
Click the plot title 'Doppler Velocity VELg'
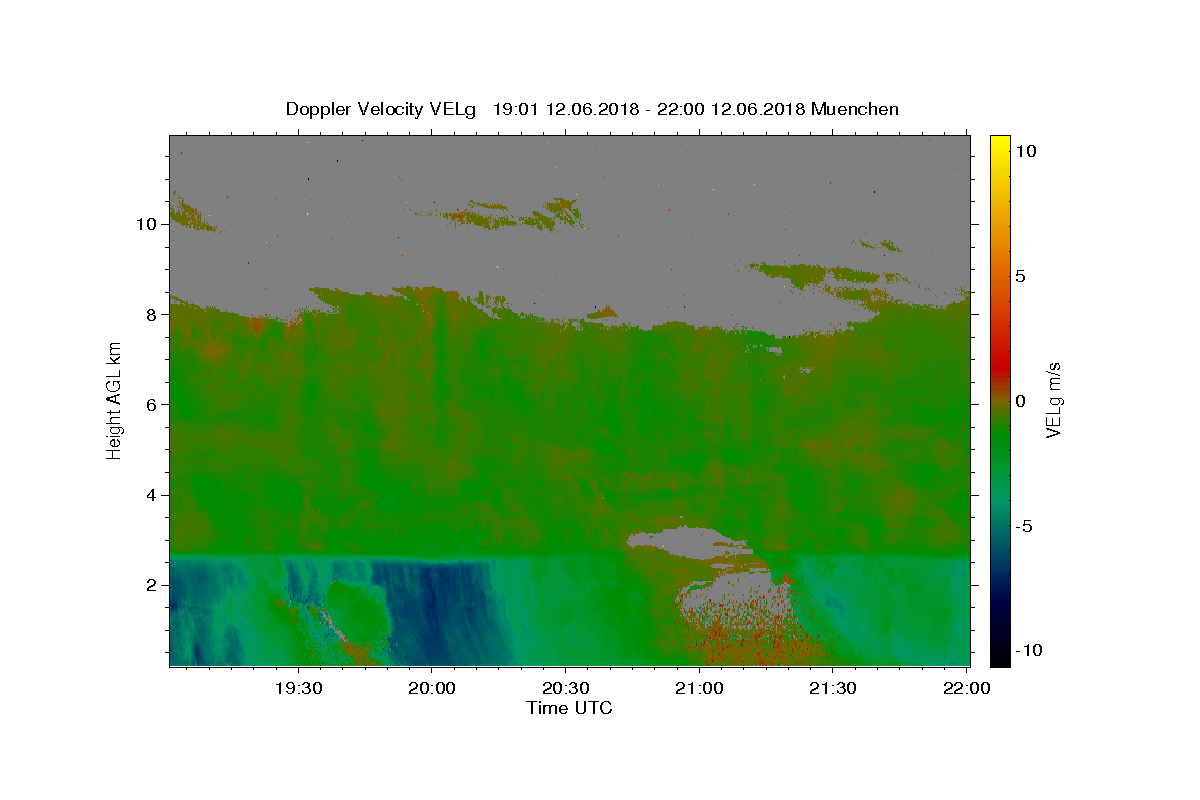pos(381,109)
